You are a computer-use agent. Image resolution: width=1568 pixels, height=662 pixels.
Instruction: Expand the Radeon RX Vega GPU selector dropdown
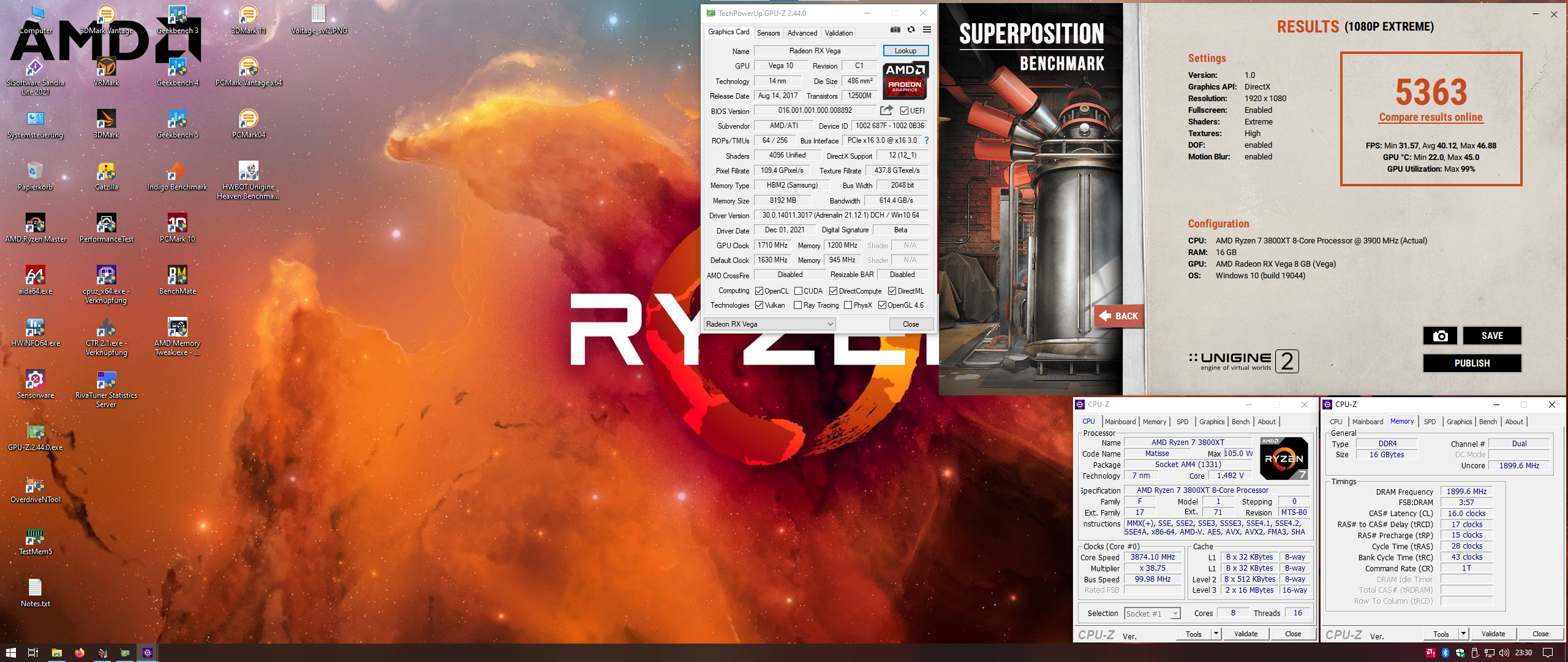[x=769, y=324]
